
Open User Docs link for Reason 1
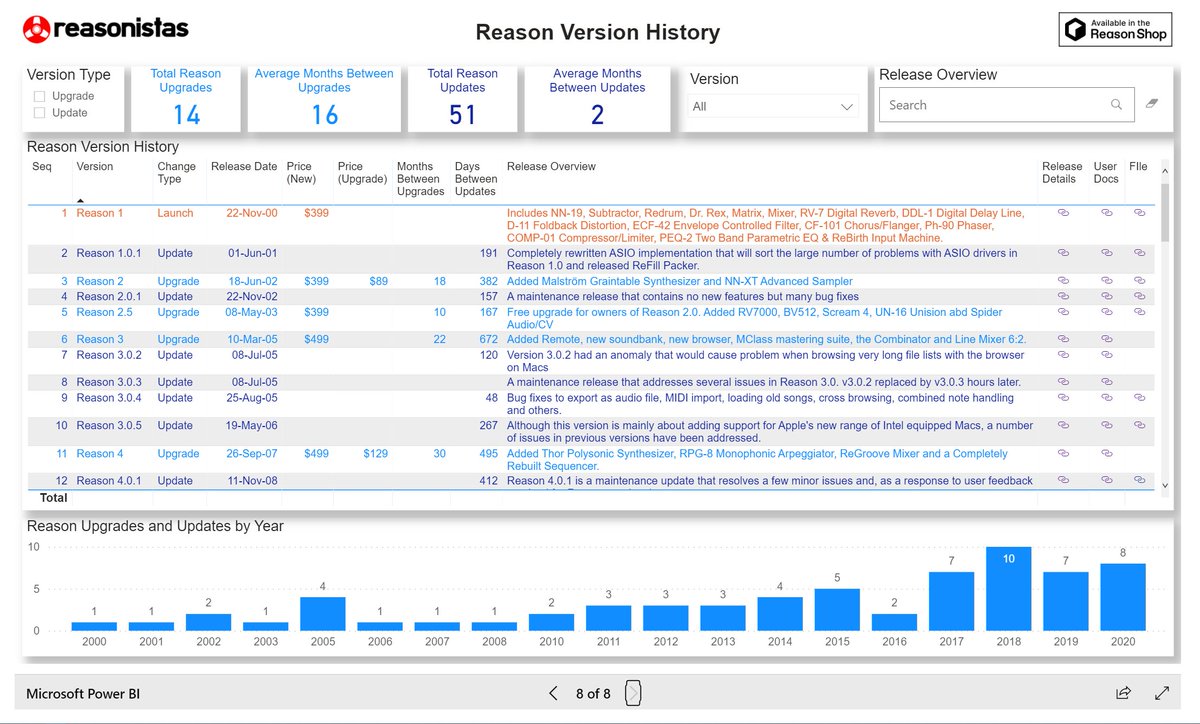pyautogui.click(x=1106, y=213)
